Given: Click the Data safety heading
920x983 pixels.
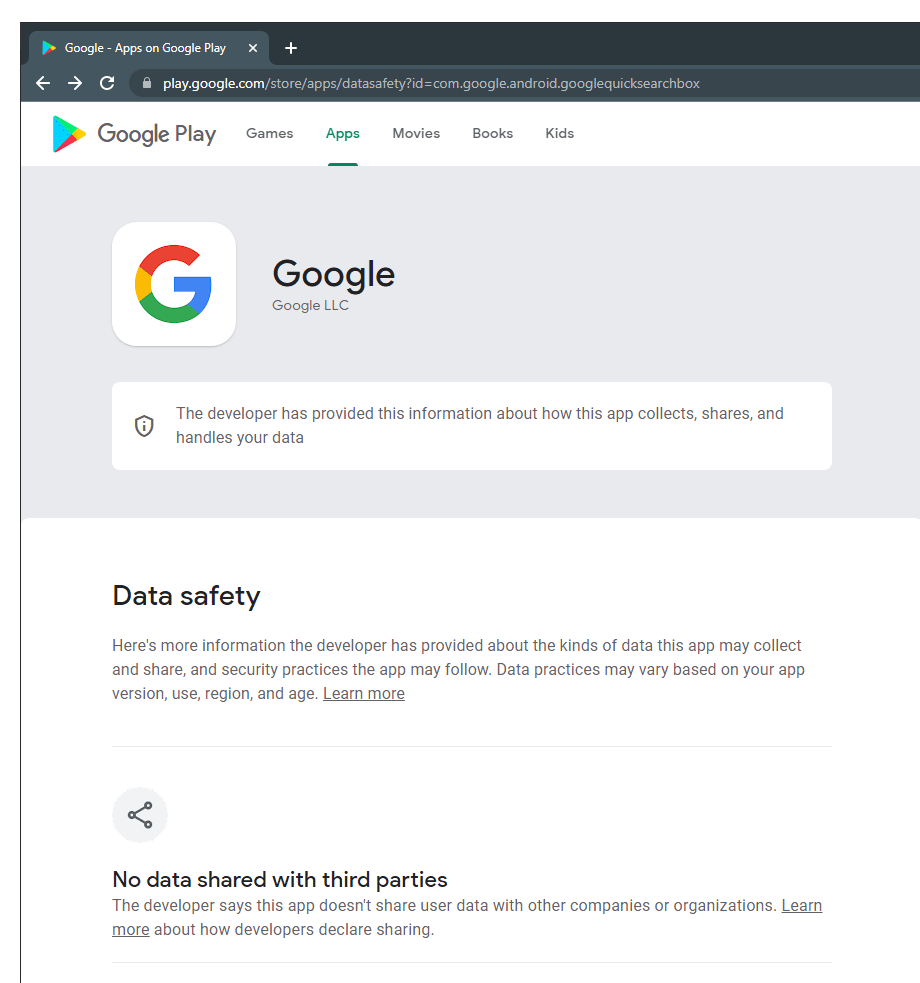Looking at the screenshot, I should point(186,596).
